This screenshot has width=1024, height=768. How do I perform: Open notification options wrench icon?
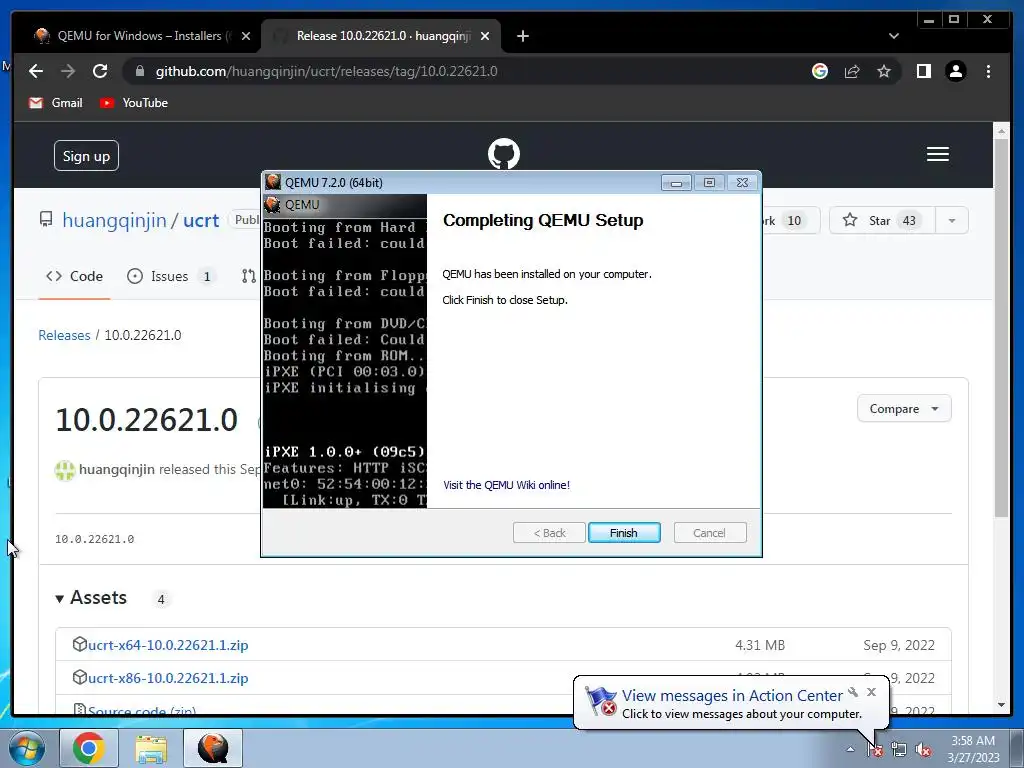pyautogui.click(x=853, y=692)
